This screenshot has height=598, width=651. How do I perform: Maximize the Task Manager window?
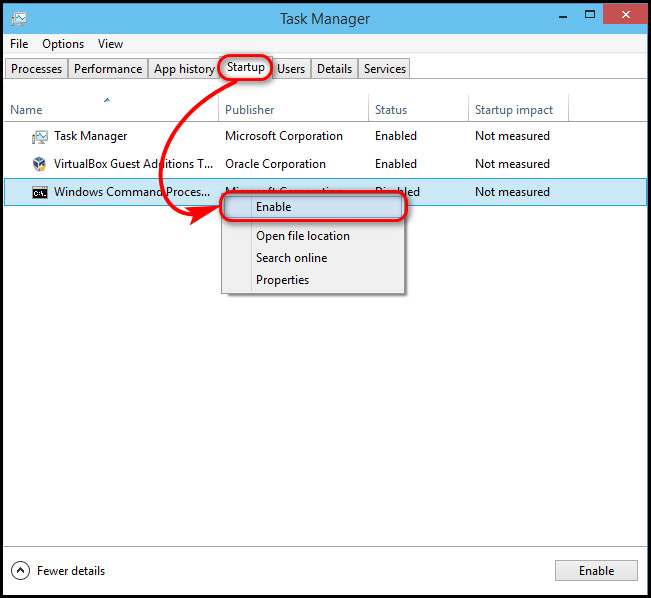(x=590, y=15)
